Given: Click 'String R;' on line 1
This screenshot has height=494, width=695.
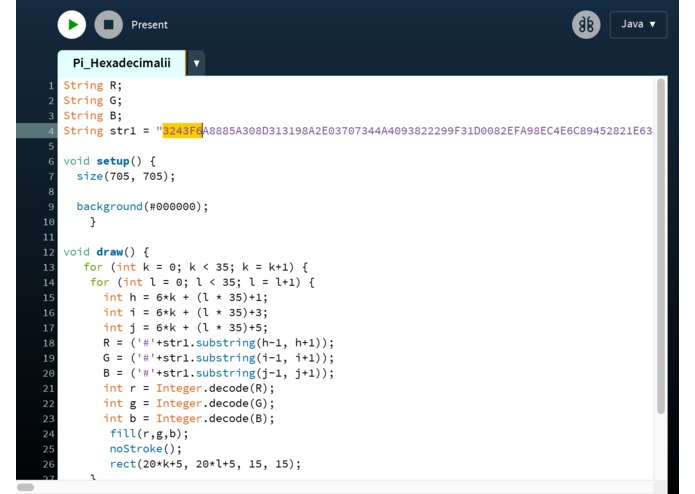Looking at the screenshot, I should [x=92, y=85].
